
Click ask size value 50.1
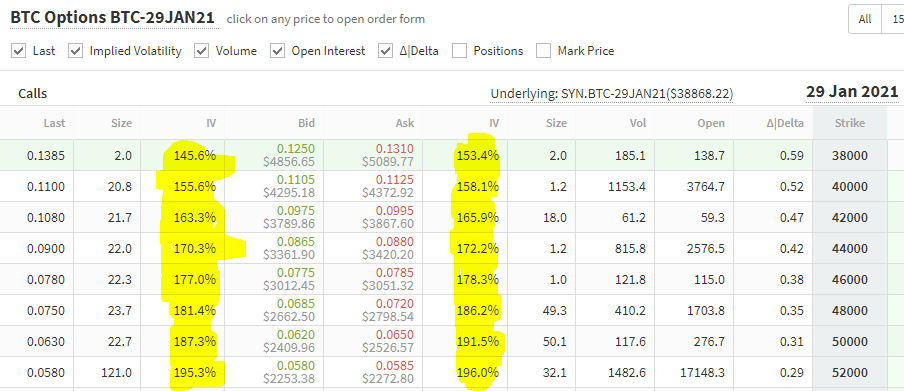click(556, 342)
